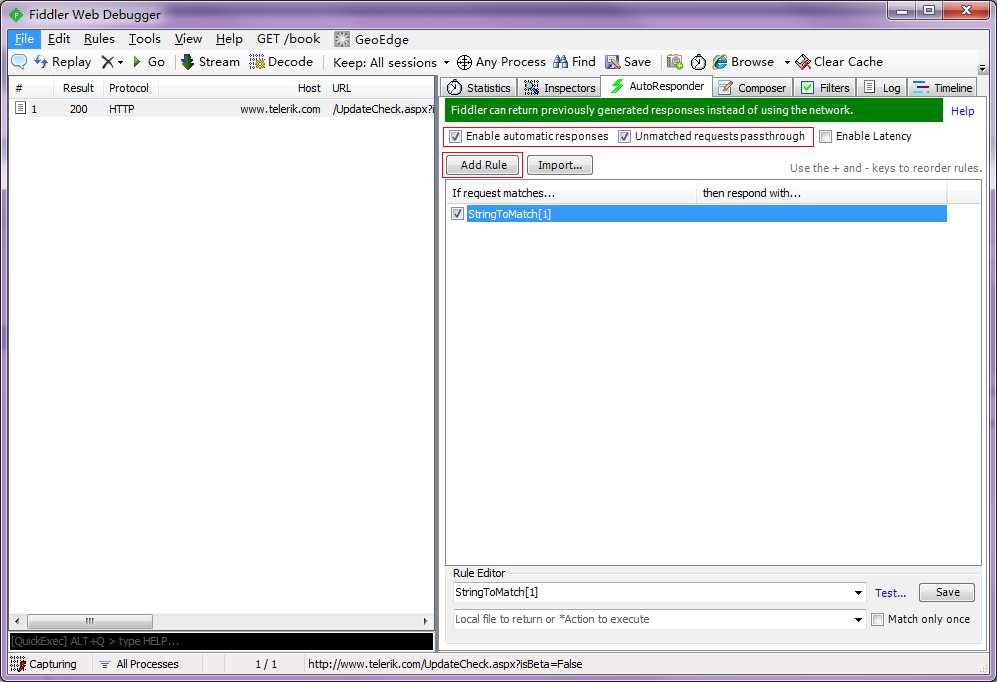Click the Test... link
The image size is (997, 682).
click(890, 593)
